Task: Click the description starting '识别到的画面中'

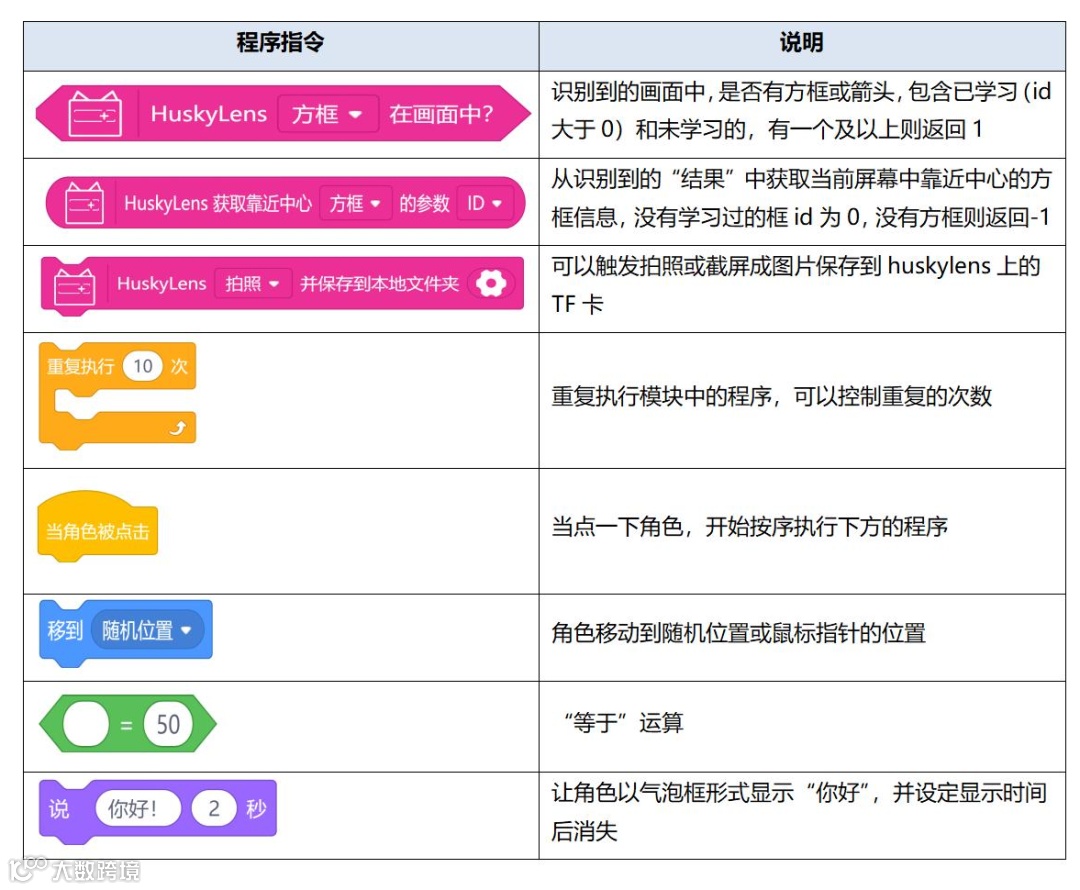Action: (801, 110)
